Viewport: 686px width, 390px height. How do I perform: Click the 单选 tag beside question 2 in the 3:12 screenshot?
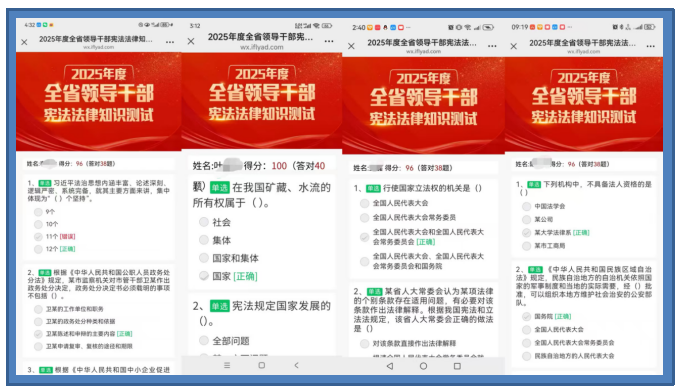point(219,306)
